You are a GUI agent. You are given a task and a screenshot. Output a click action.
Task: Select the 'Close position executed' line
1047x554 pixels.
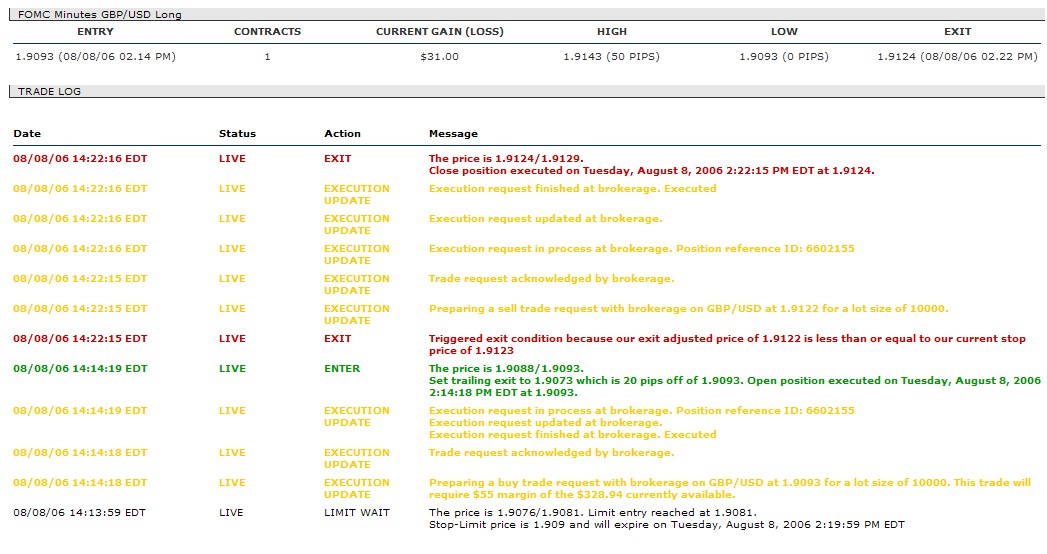(x=651, y=170)
